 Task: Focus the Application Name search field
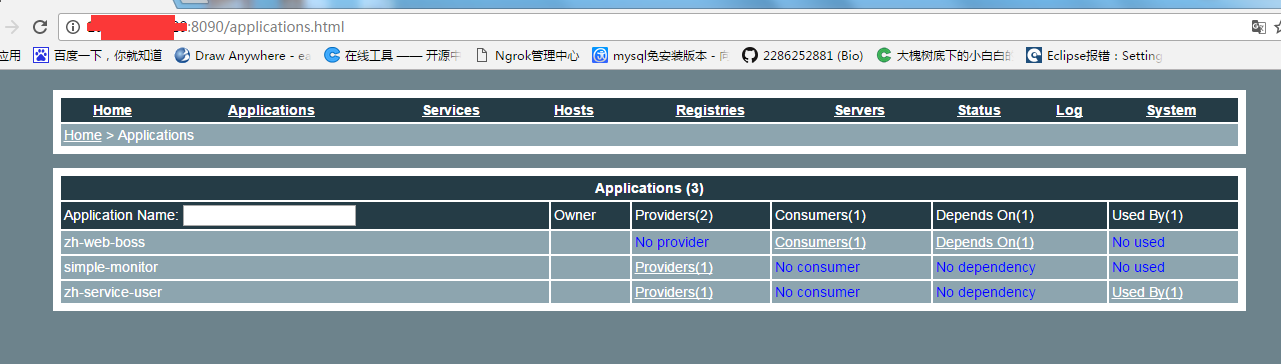pos(269,215)
